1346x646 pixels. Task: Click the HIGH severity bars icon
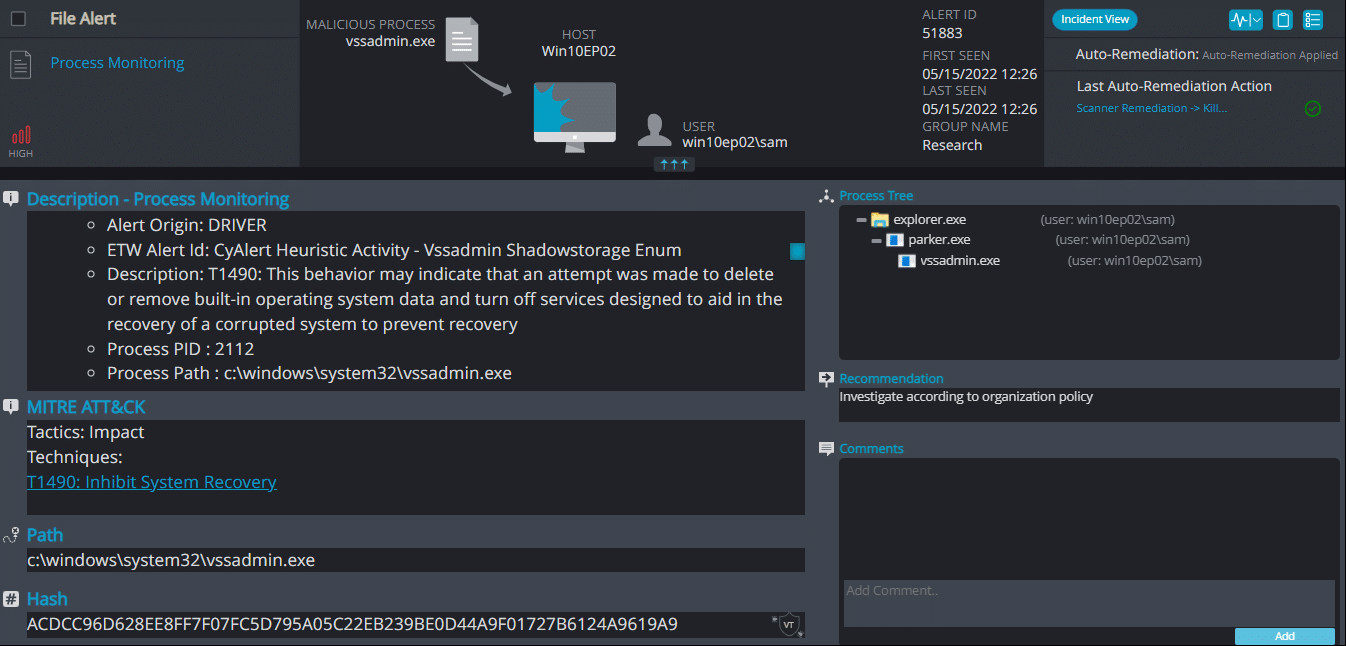(21, 135)
